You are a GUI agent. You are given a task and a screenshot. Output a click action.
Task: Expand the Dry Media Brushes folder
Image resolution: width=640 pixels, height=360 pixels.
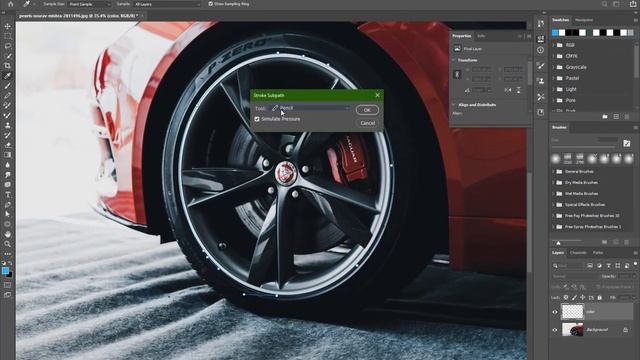[554, 182]
